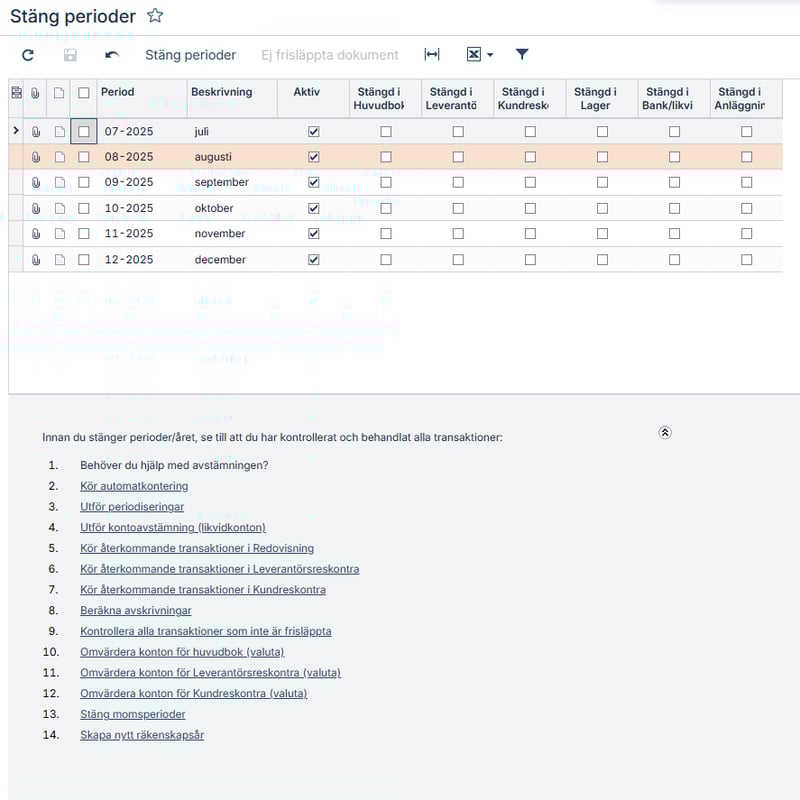
Task: Open the Kör automatkontering link
Action: coord(134,486)
